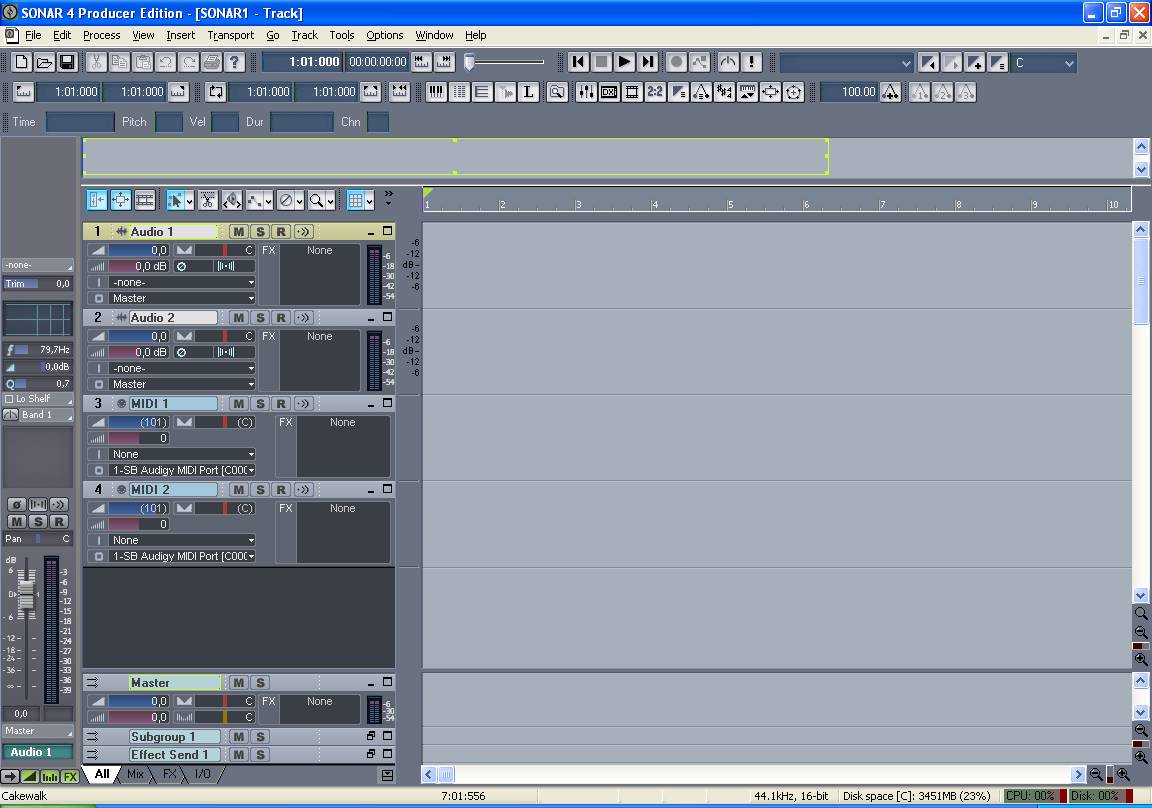1152x808 pixels.
Task: Click the New file icon
Action: coord(22,62)
